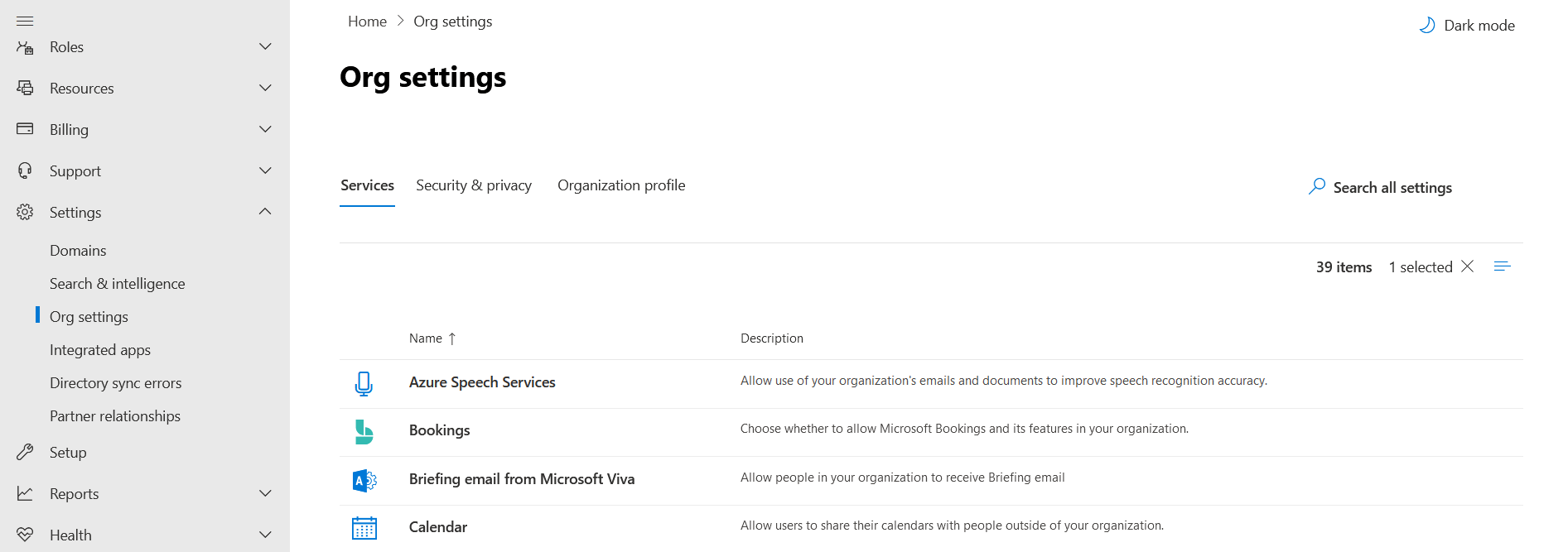Screen dimensions: 1568x552
Task: Expand the Resources section chevron
Action: [x=265, y=88]
